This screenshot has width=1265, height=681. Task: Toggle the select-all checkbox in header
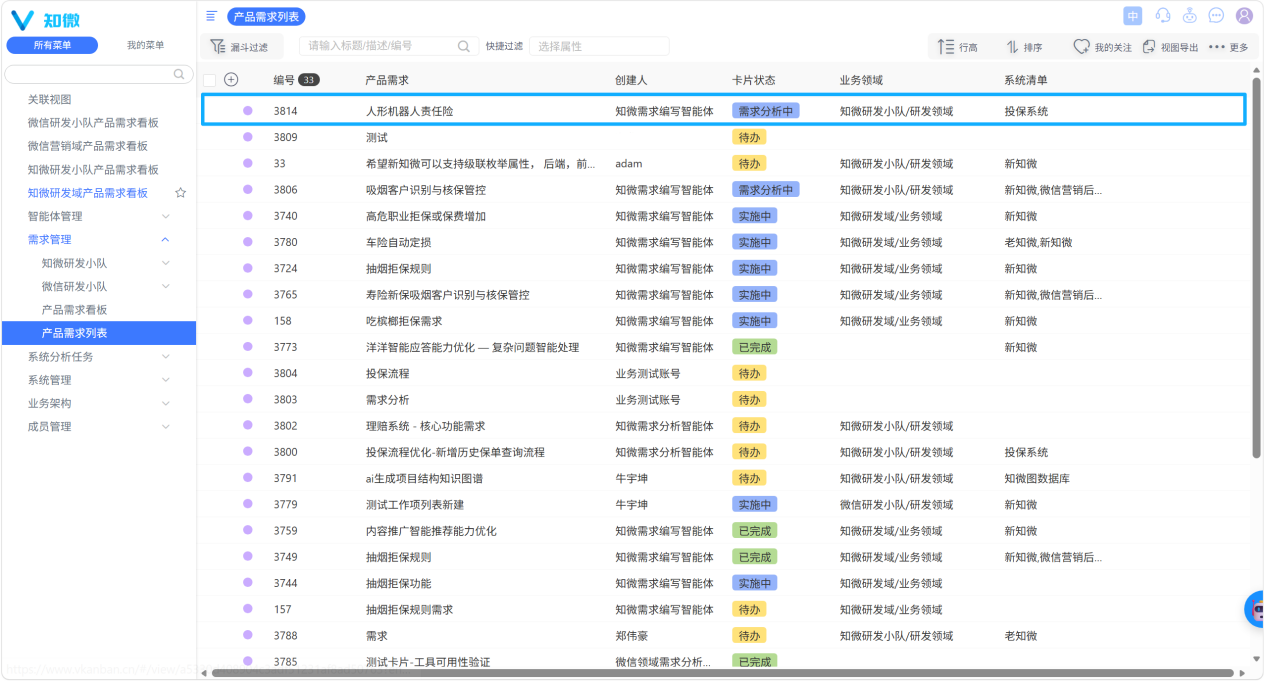[x=209, y=80]
